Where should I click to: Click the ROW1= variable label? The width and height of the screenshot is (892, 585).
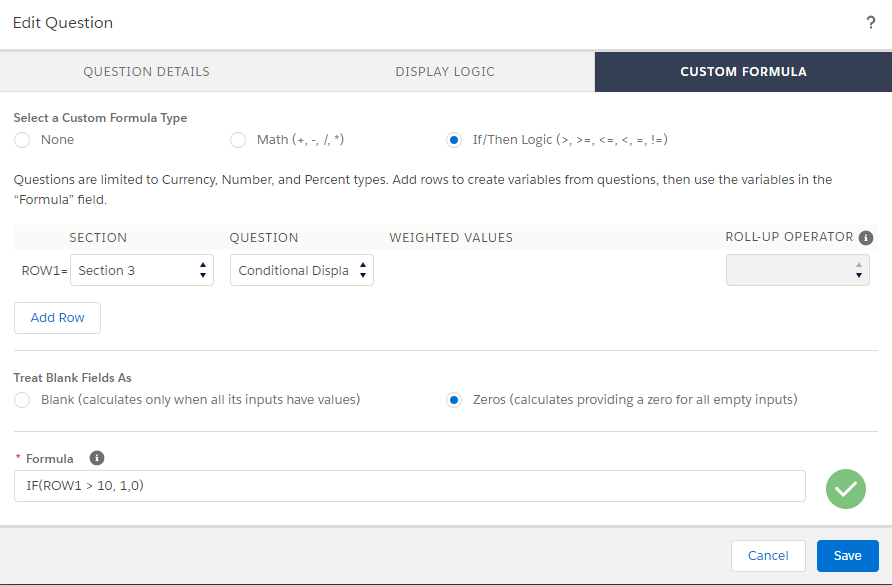click(44, 270)
